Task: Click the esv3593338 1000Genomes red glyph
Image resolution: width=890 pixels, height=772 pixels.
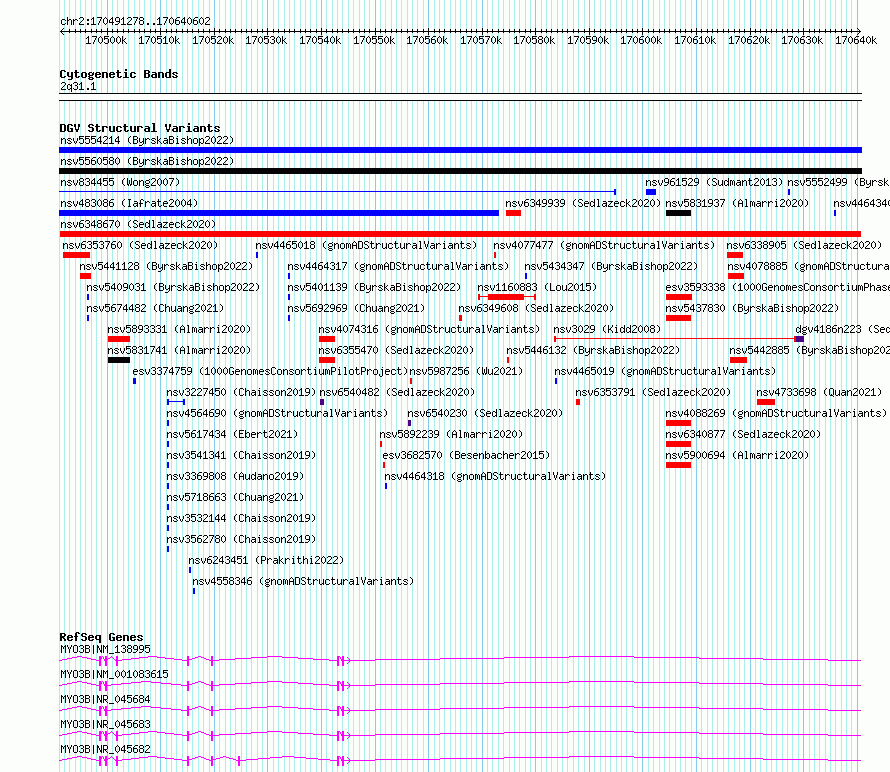Action: (x=678, y=297)
